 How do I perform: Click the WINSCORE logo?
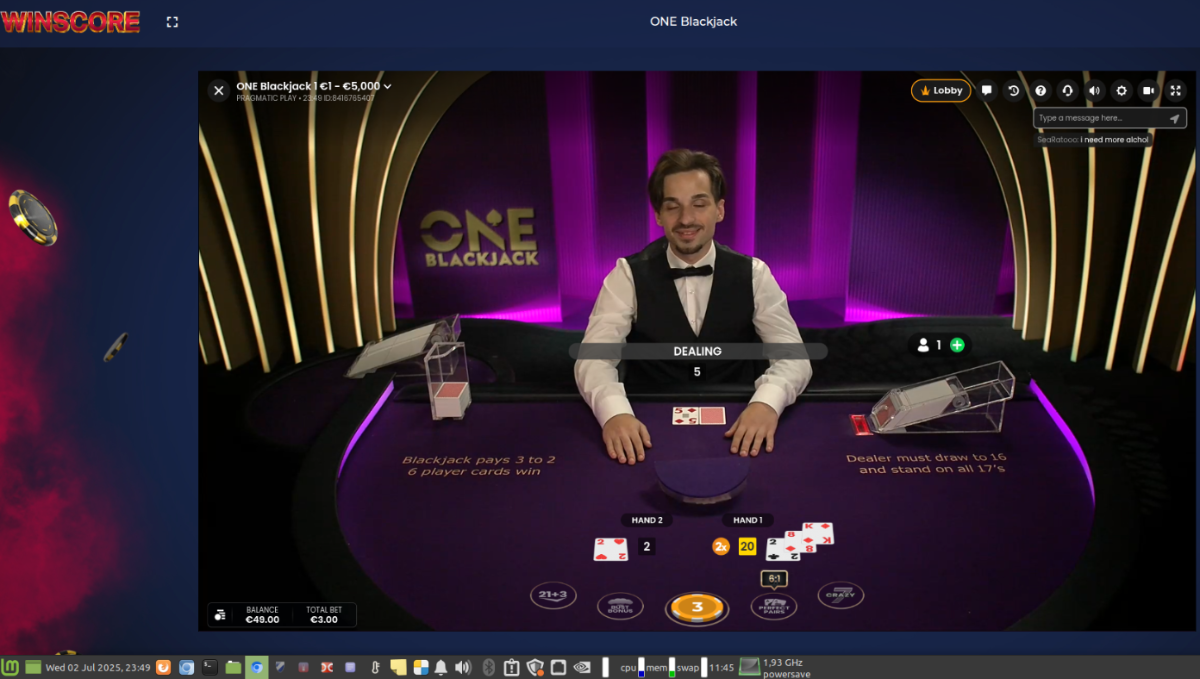[70, 21]
